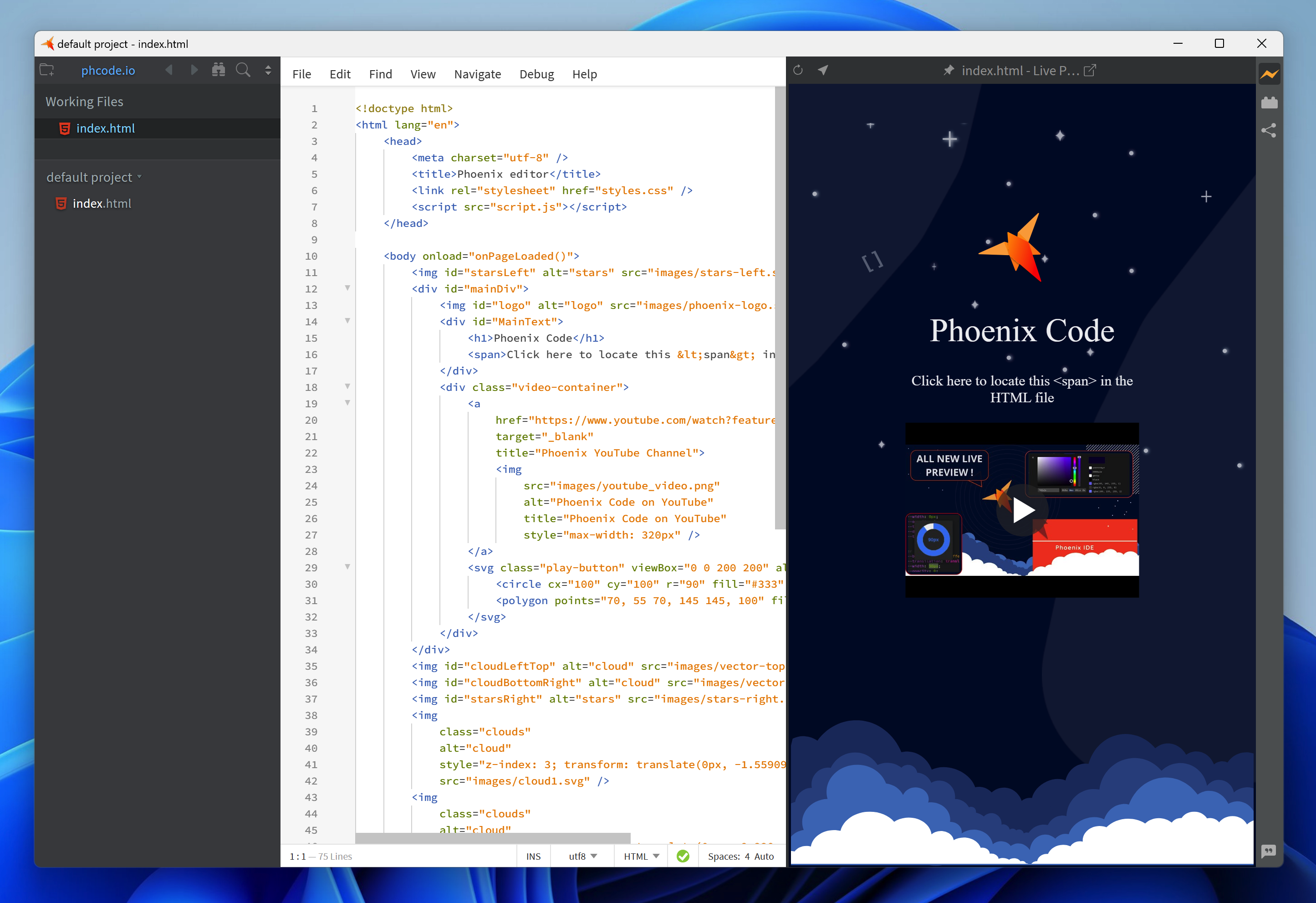Open the Navigate menu
Screen dimensions: 1316x903
(477, 74)
